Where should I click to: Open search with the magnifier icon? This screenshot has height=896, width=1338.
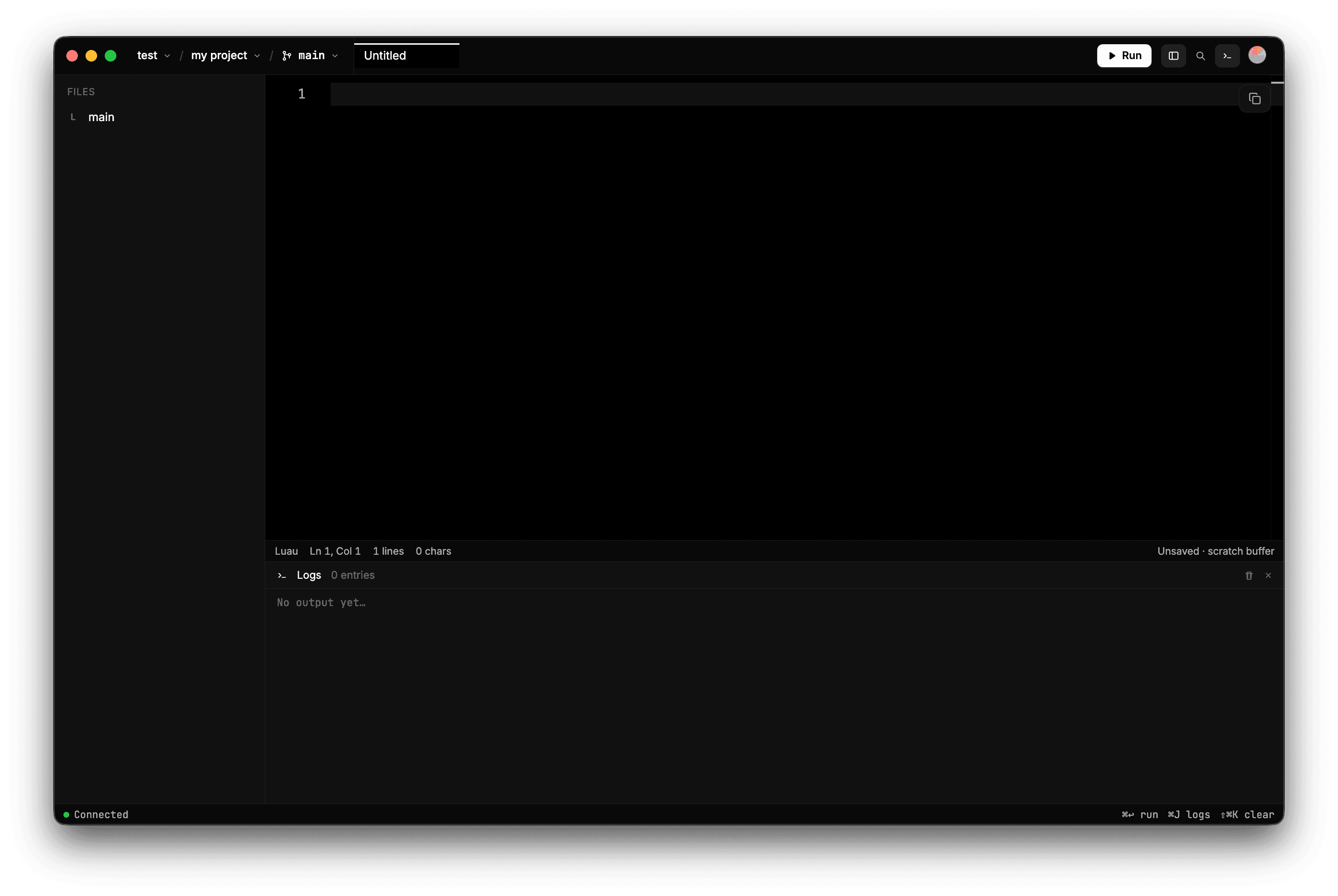tap(1200, 55)
